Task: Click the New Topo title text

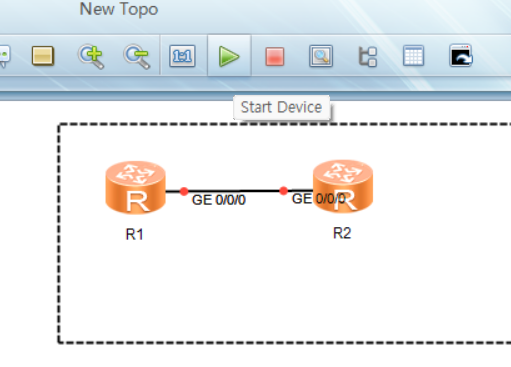Action: click(119, 9)
